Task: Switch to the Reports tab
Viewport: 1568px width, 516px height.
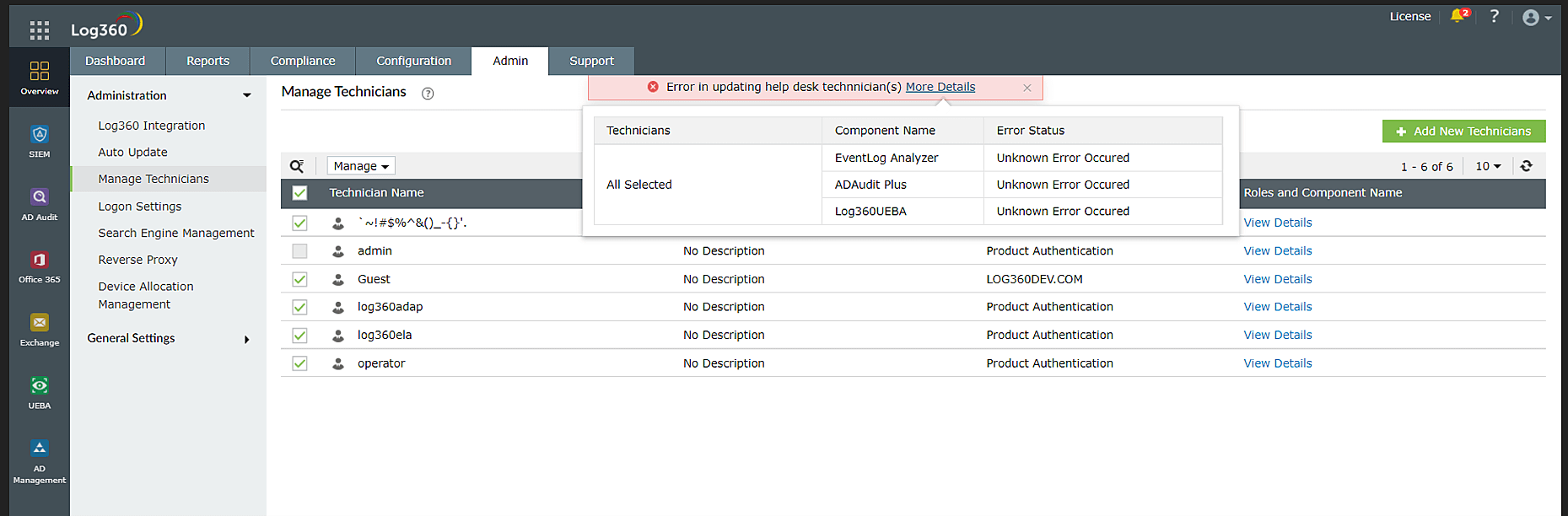Action: tap(207, 61)
